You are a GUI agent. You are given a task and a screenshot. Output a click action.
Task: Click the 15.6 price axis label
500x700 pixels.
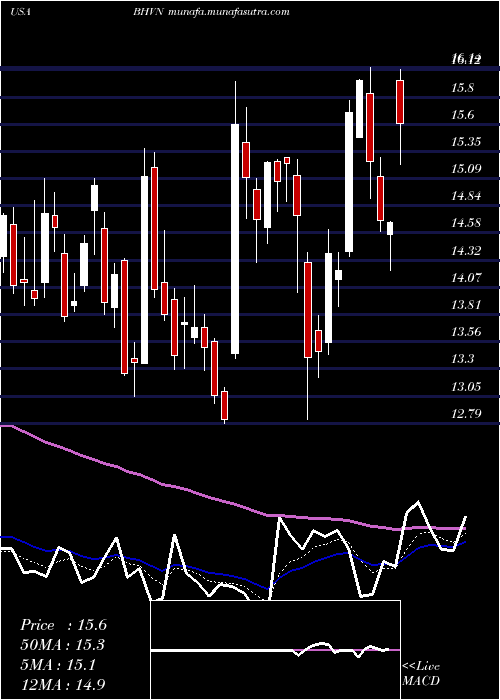tap(463, 115)
